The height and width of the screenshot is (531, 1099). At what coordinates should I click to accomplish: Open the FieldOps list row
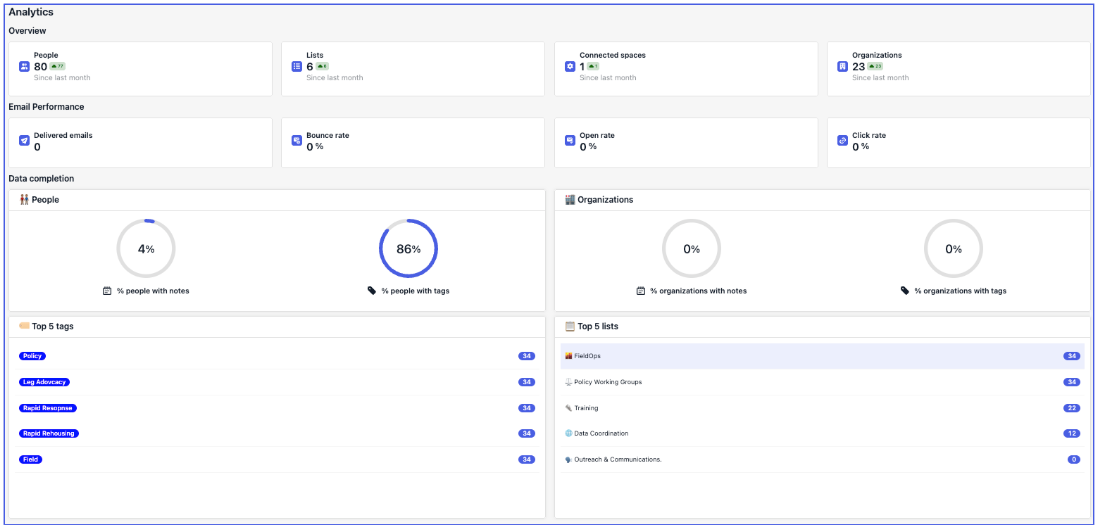(588, 356)
